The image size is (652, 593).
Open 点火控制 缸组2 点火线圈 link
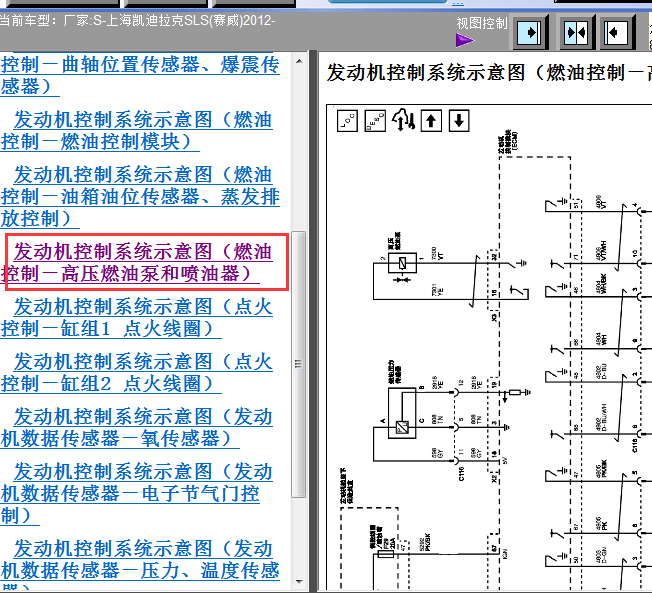click(140, 372)
